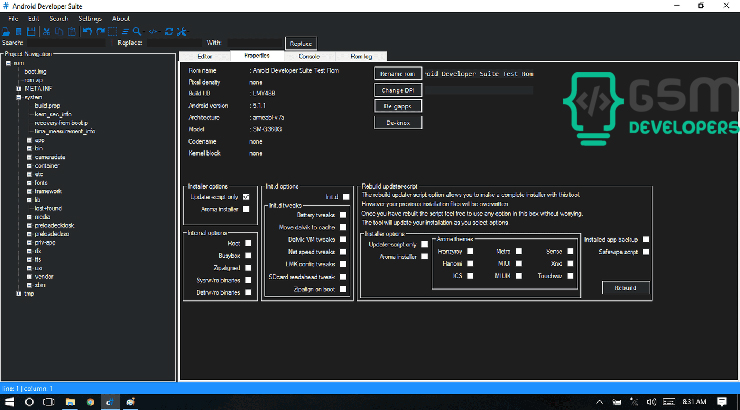Click the Rename rom button
Image resolution: width=740 pixels, height=410 pixels.
(398, 74)
